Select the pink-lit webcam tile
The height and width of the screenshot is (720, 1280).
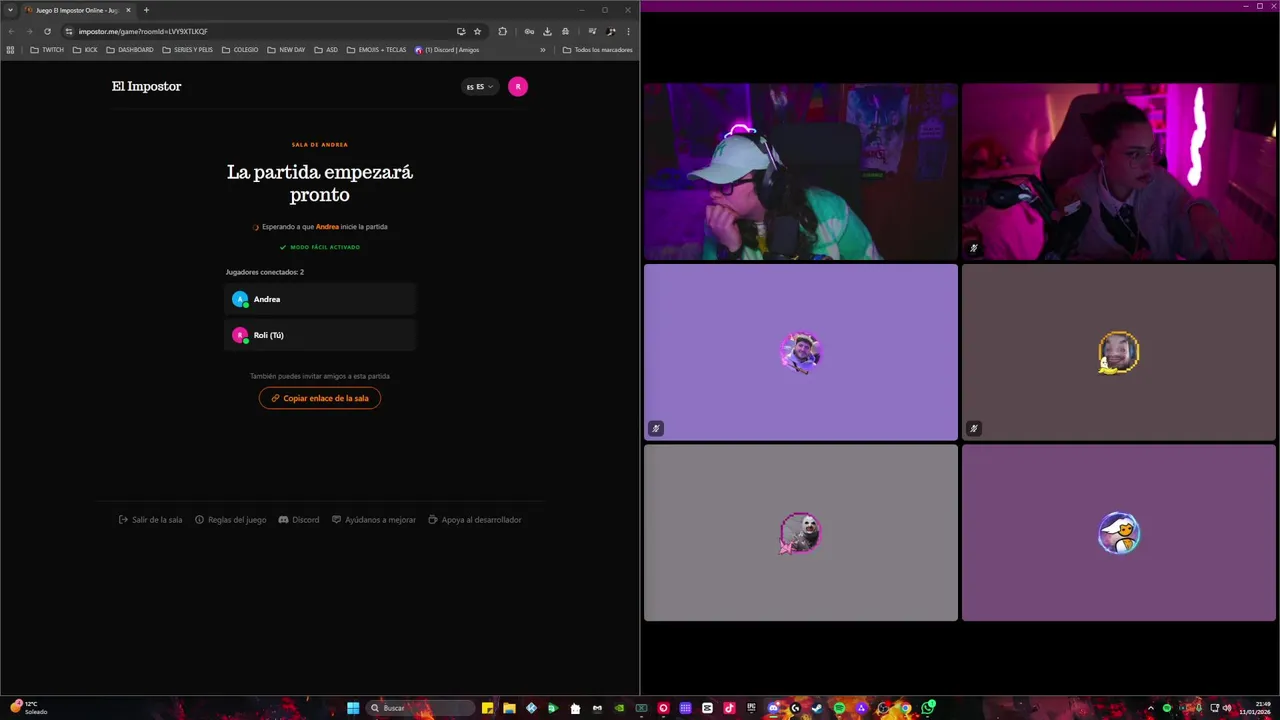coord(1119,171)
